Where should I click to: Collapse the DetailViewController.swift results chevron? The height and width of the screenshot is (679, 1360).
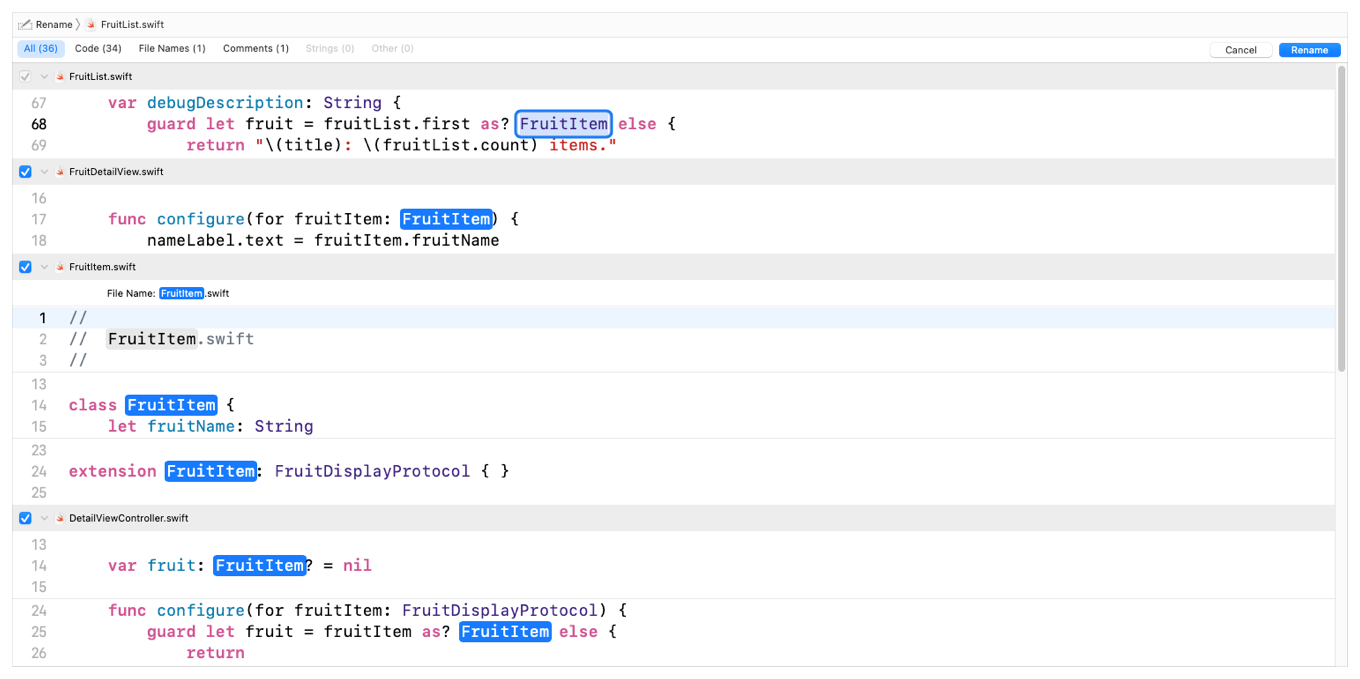pos(44,518)
